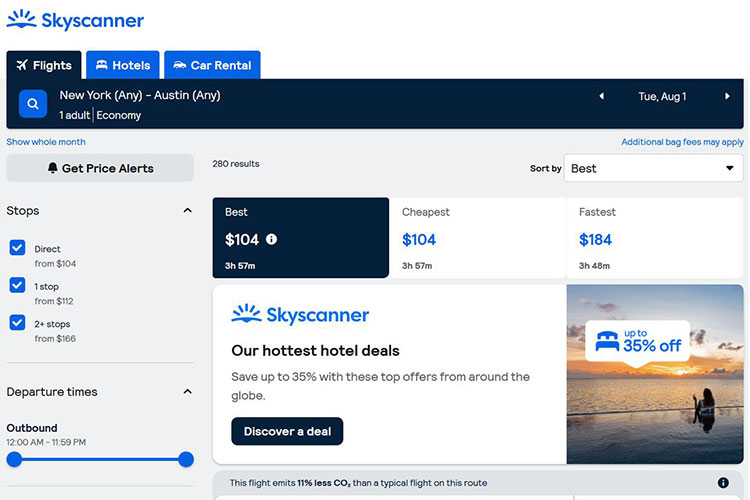750x500 pixels.
Task: Switch to the Car Rental tab
Action: [212, 65]
